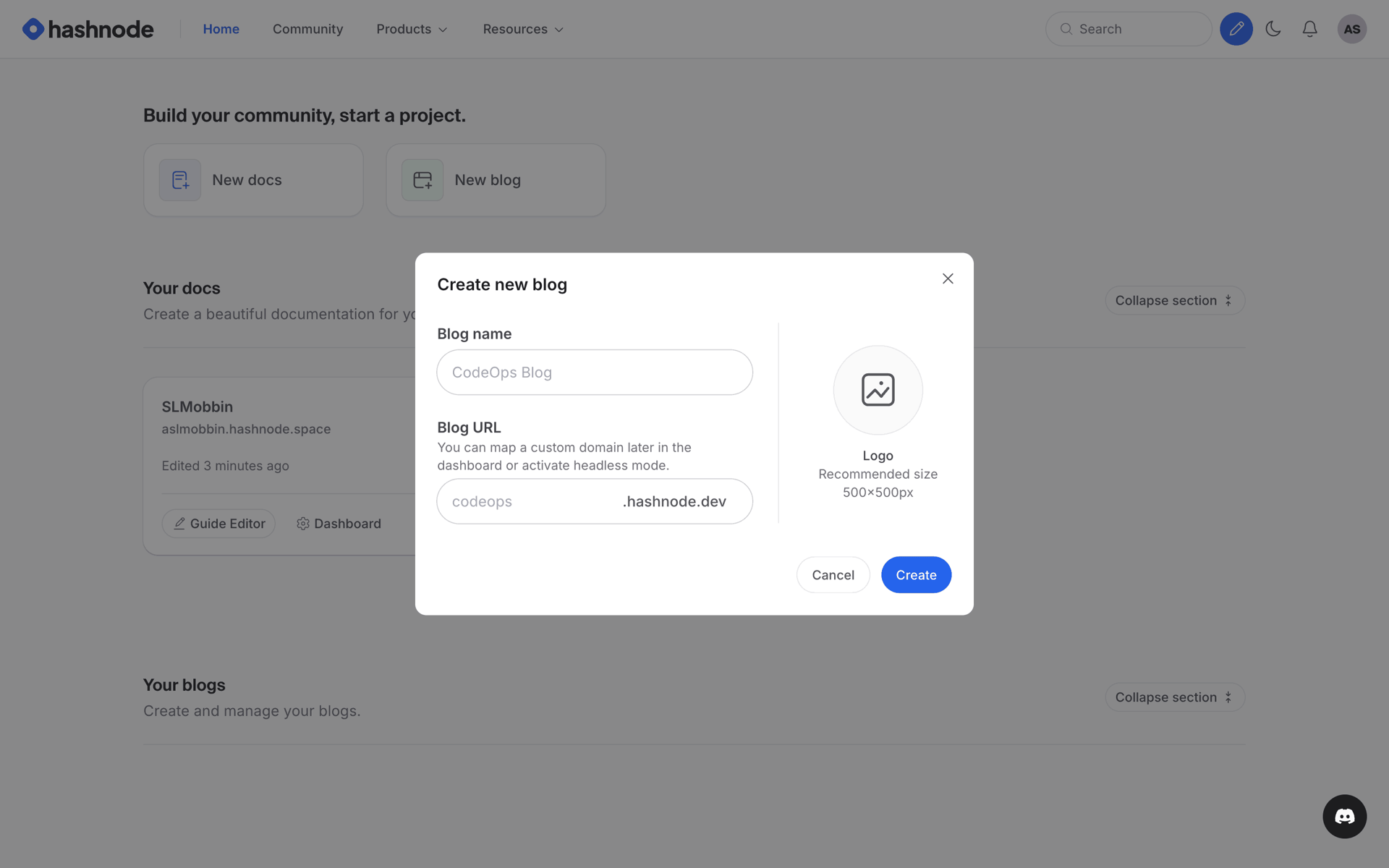Open the Discord chat bubble
Image resolution: width=1389 pixels, height=868 pixels.
coord(1344,817)
